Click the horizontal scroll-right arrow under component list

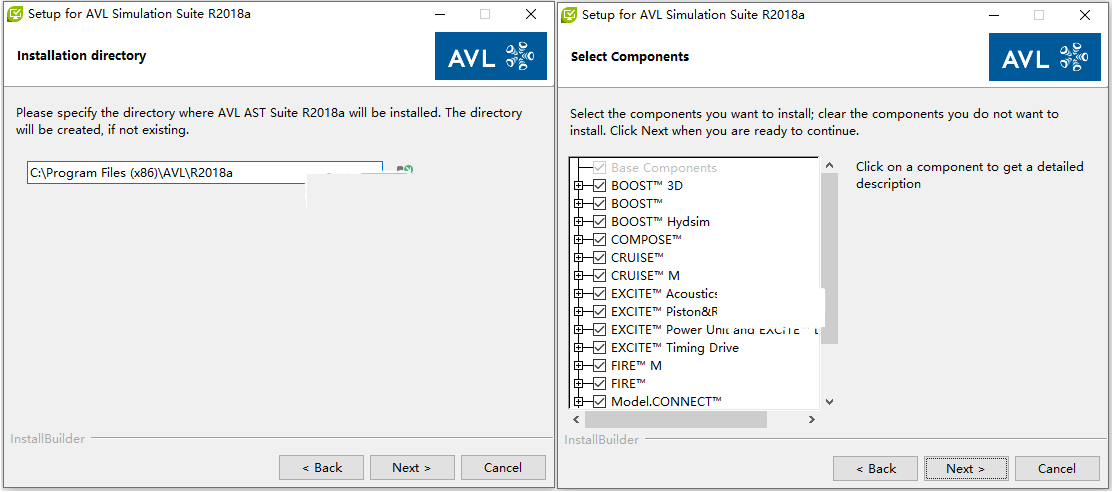click(x=811, y=420)
